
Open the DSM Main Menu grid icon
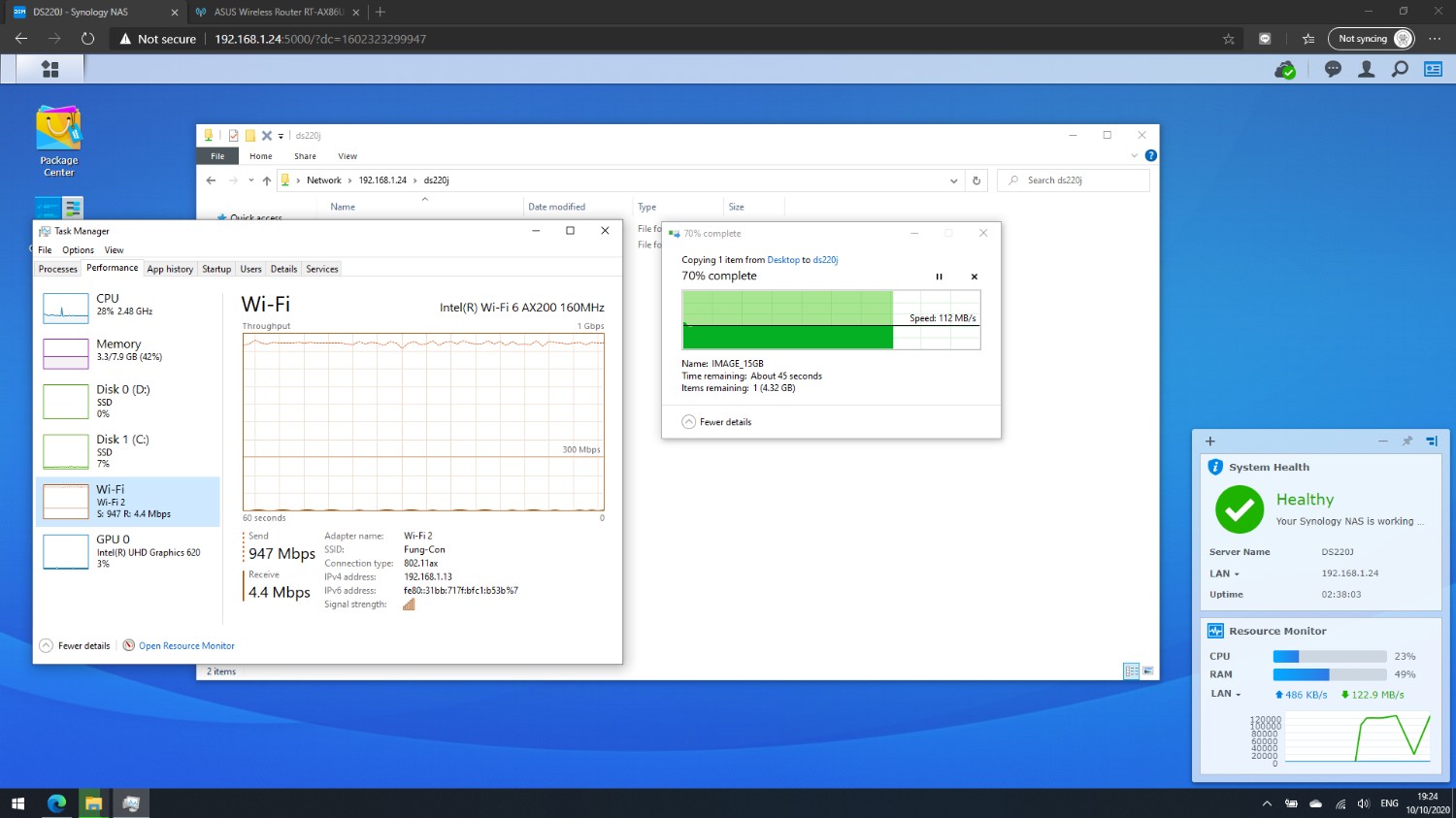click(x=50, y=69)
